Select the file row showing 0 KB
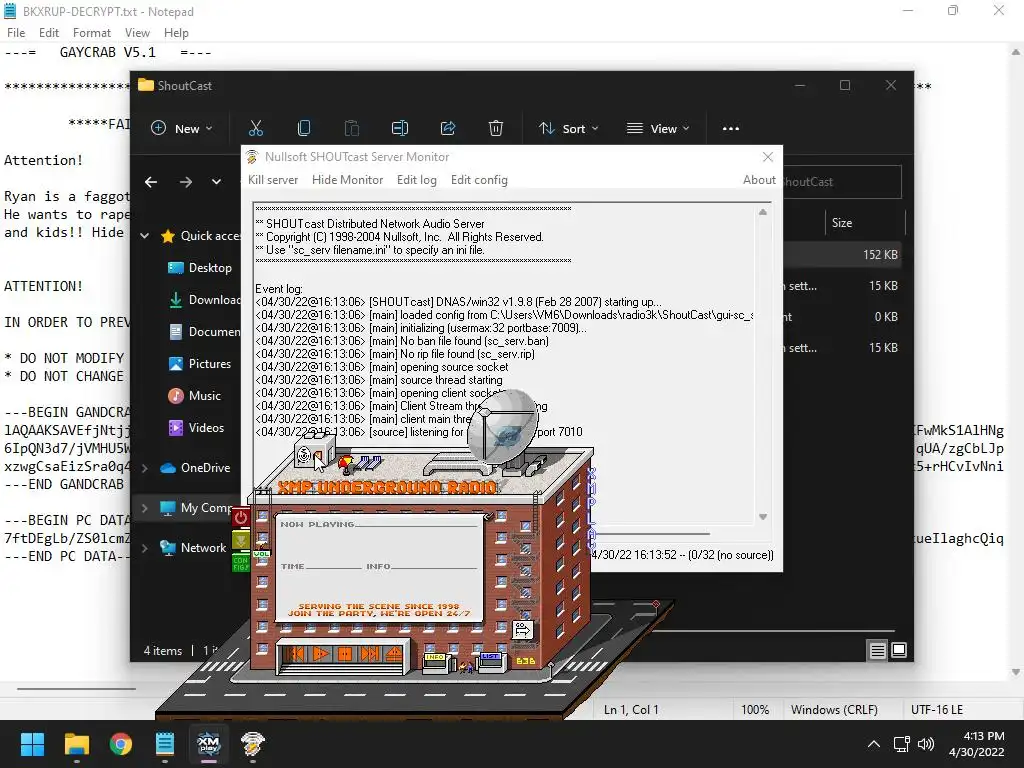 (843, 317)
